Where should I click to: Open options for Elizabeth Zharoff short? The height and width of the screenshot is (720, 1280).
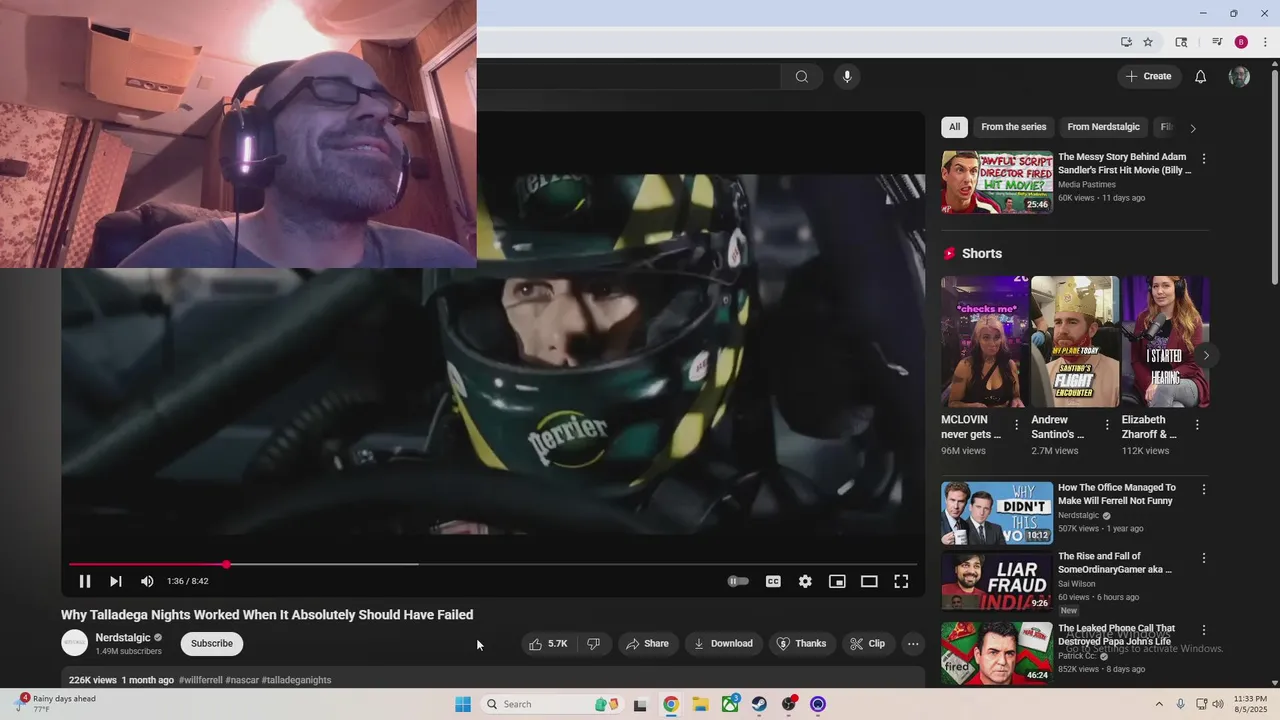click(x=1197, y=425)
